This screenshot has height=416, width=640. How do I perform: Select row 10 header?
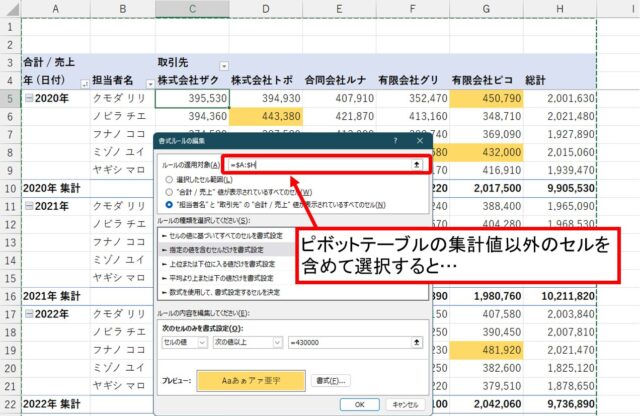(10, 188)
